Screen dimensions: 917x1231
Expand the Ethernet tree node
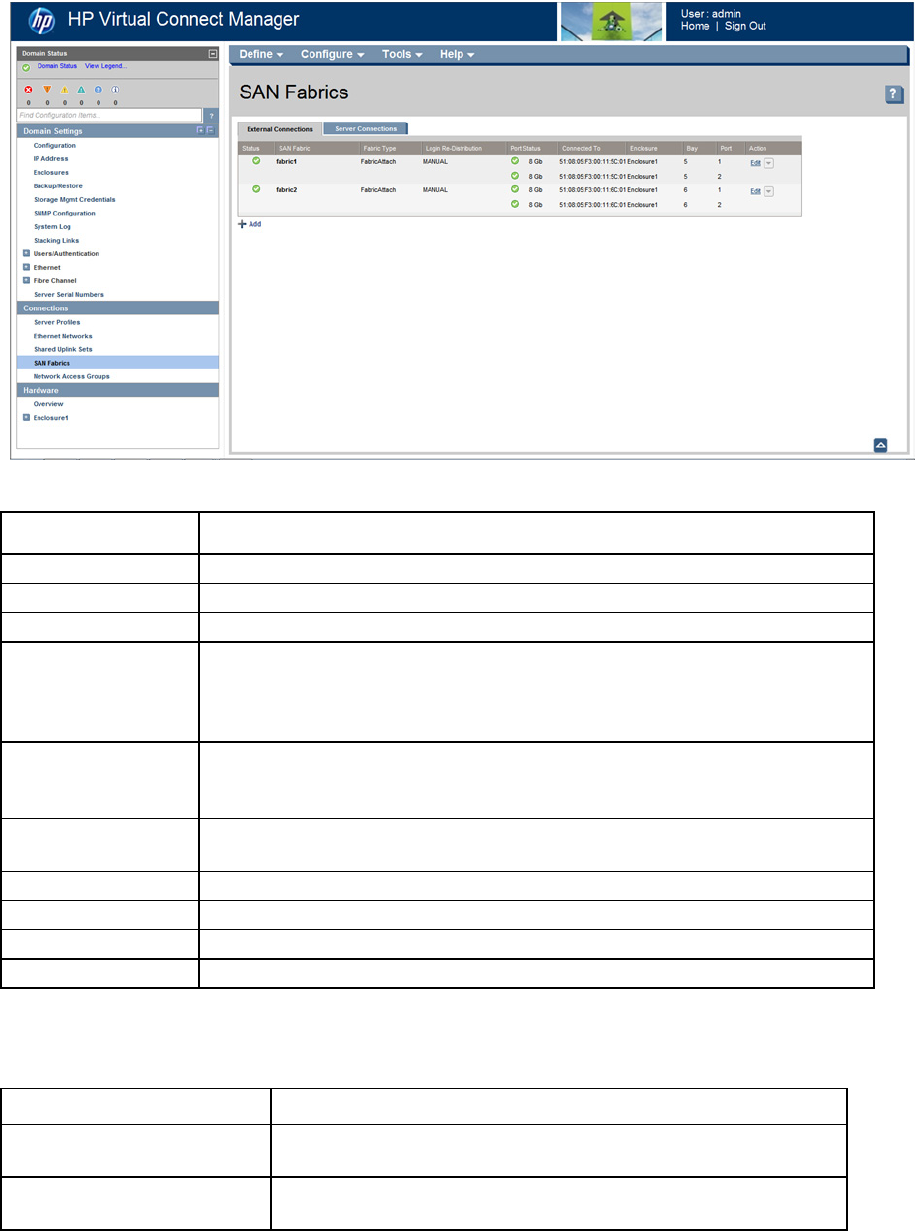(x=26, y=268)
